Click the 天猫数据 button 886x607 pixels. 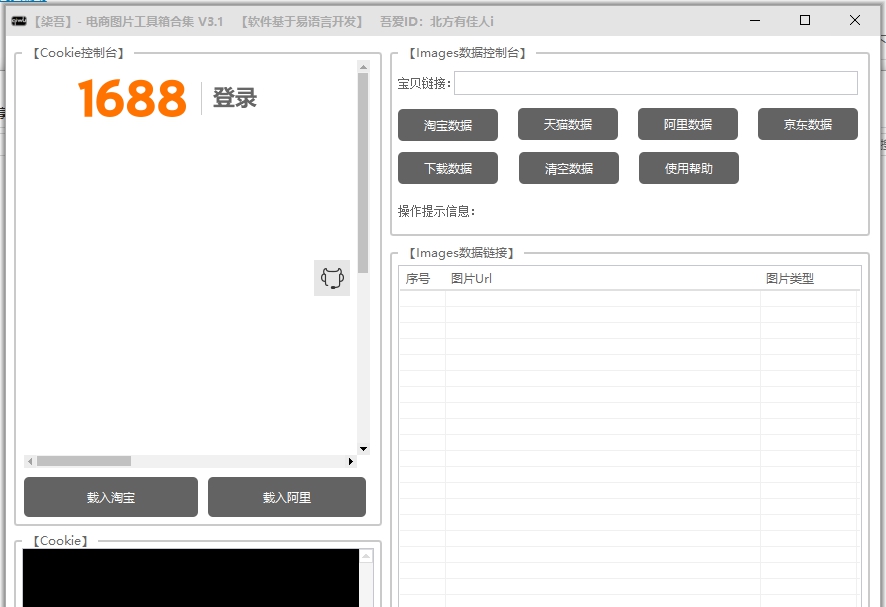[x=568, y=124]
